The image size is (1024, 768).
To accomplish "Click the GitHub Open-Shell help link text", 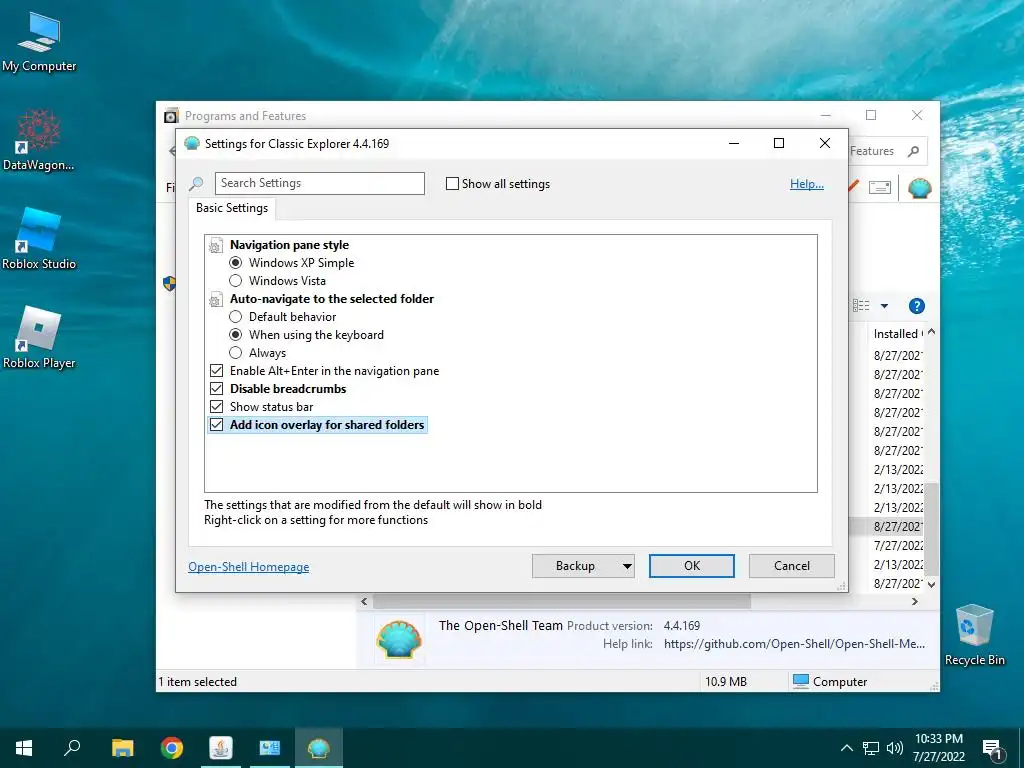I will click(x=794, y=644).
